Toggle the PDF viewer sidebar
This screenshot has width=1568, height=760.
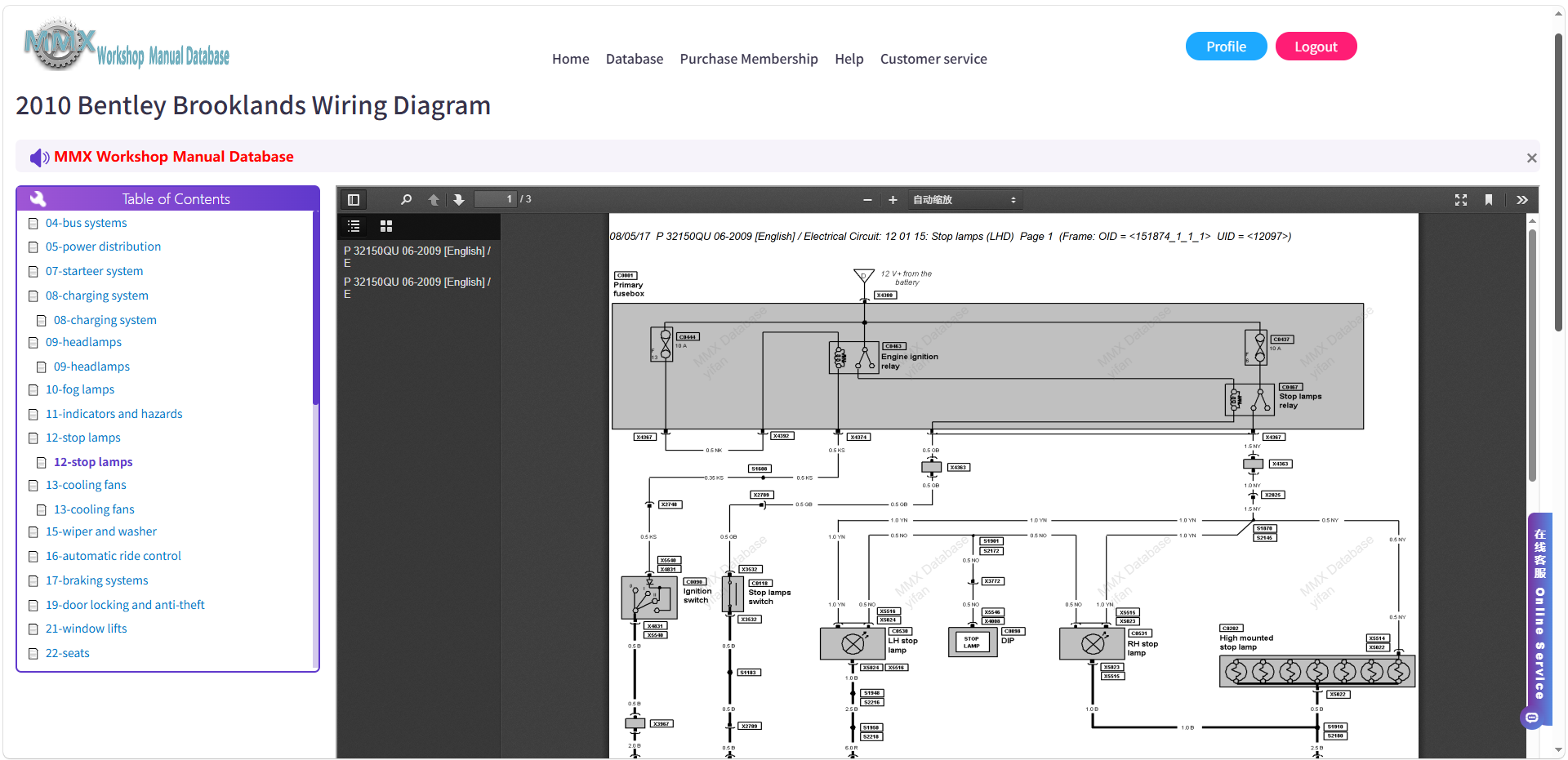coord(354,200)
